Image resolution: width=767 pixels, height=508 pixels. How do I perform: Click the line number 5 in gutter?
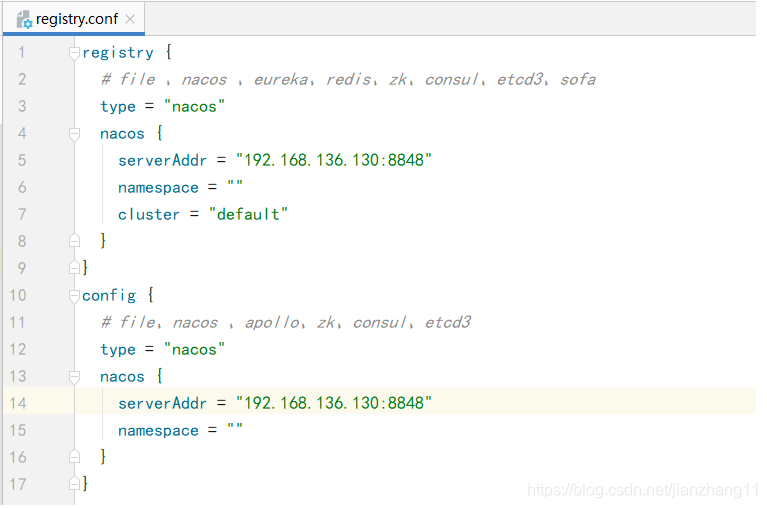(x=22, y=160)
